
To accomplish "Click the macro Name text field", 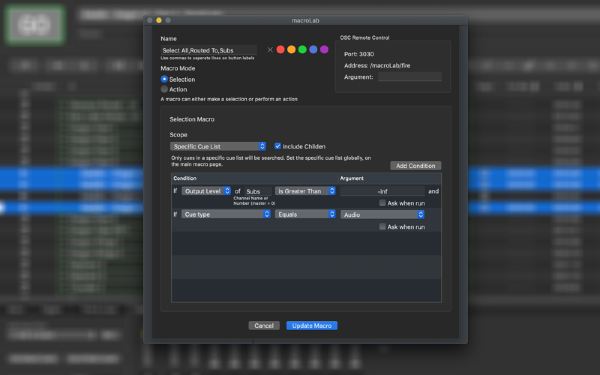I will point(209,50).
